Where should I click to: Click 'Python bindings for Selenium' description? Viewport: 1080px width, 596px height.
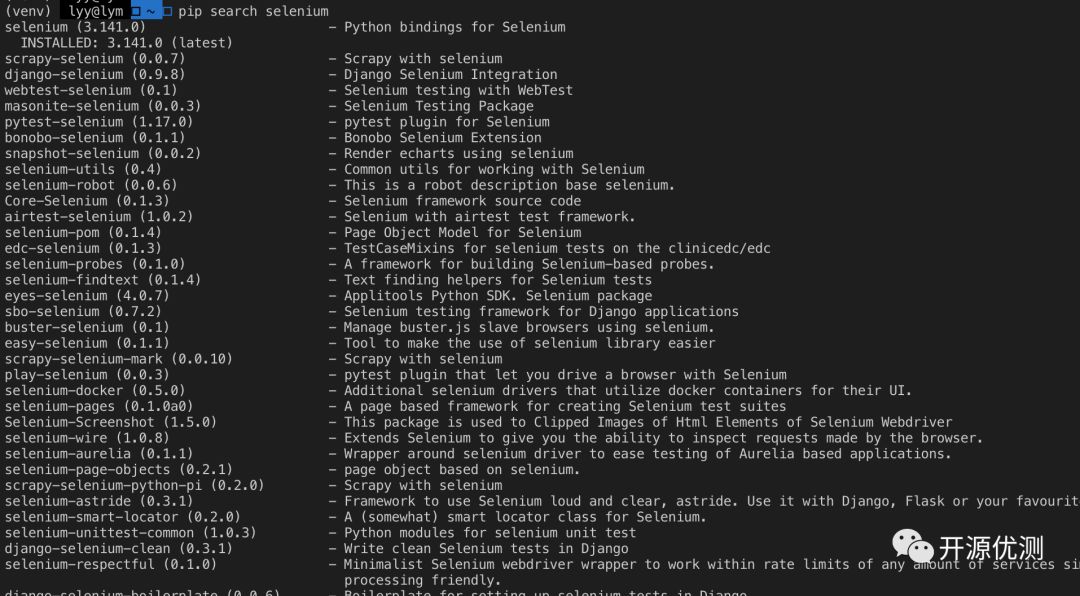click(455, 27)
